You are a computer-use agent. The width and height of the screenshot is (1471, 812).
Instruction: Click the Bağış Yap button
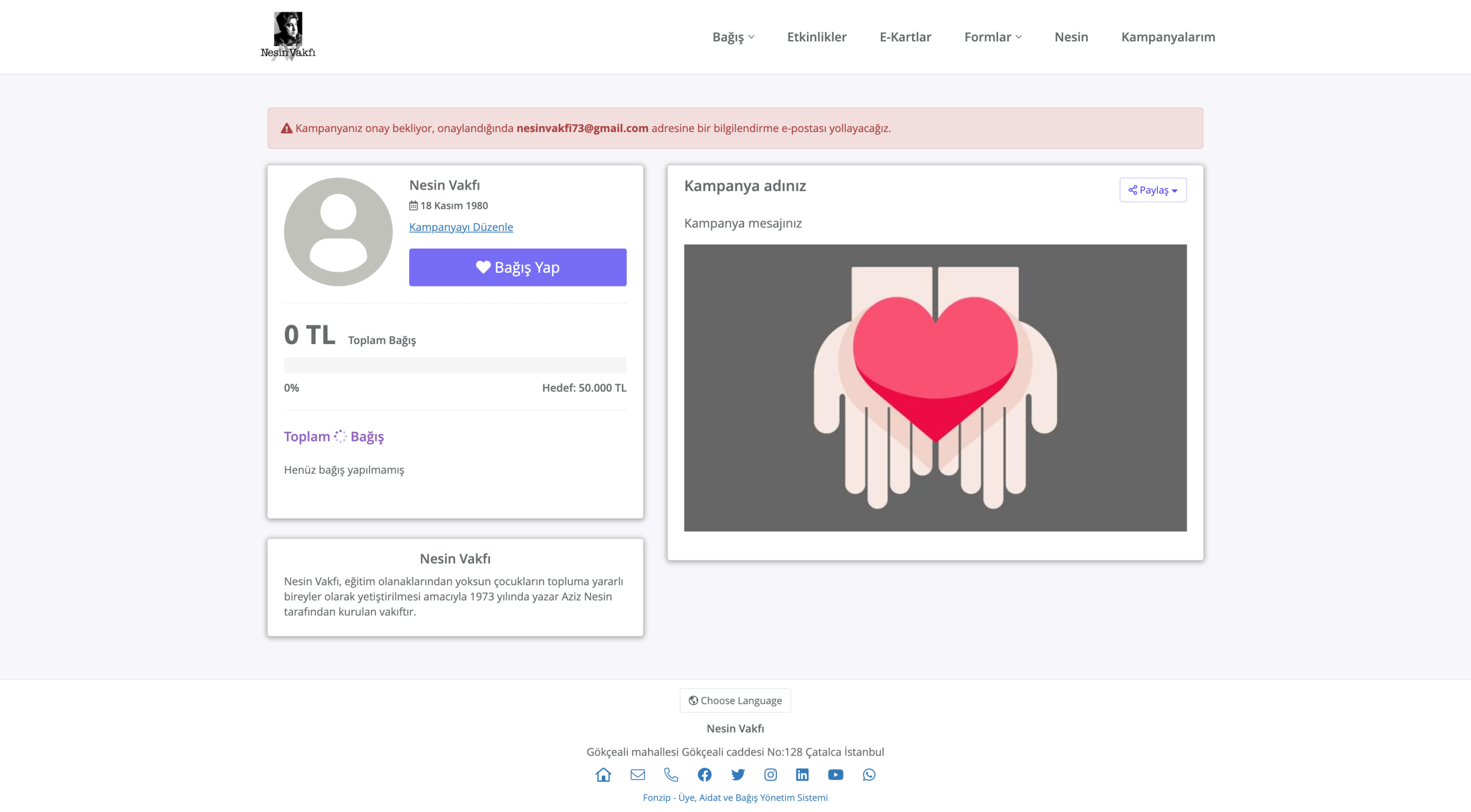(518, 268)
